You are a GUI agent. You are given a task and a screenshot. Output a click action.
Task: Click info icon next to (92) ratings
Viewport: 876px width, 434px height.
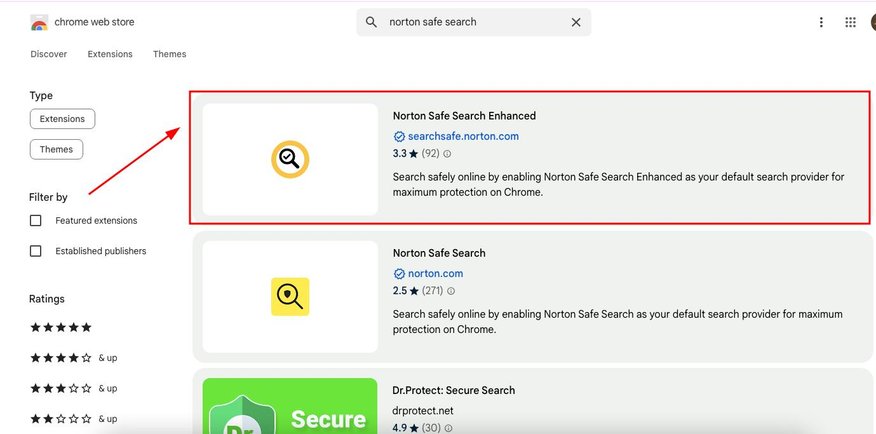point(447,154)
